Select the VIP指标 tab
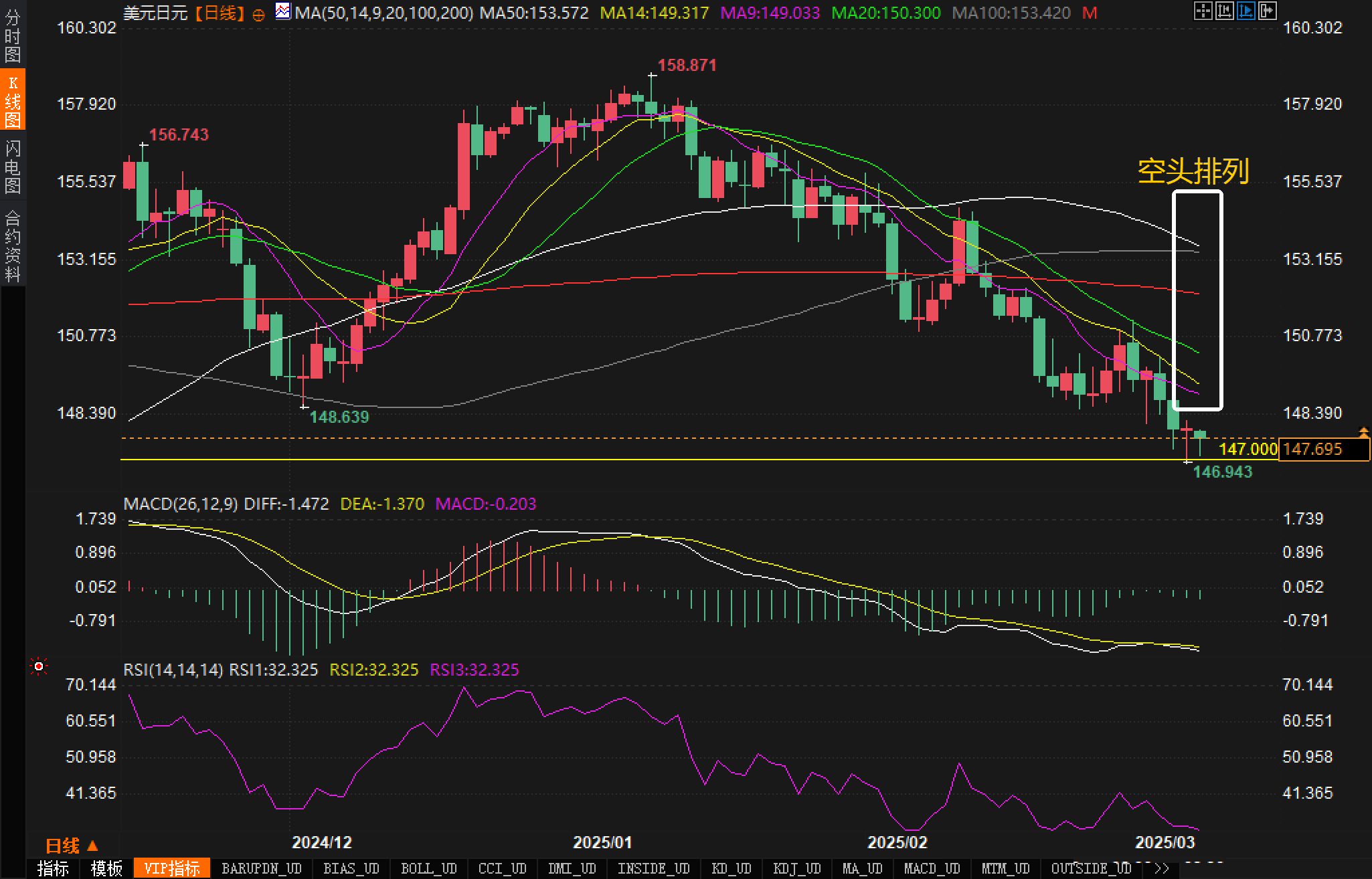This screenshot has width=1372, height=879. tap(172, 868)
